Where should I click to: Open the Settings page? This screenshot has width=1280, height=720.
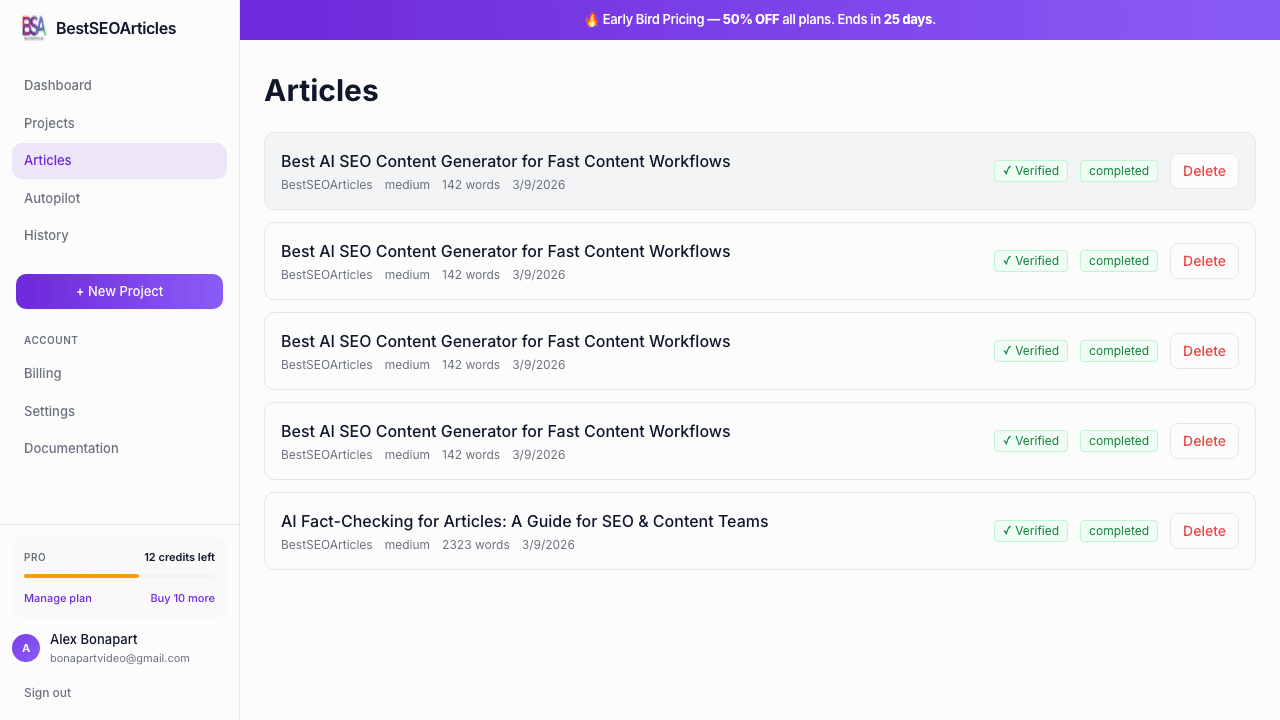49,411
